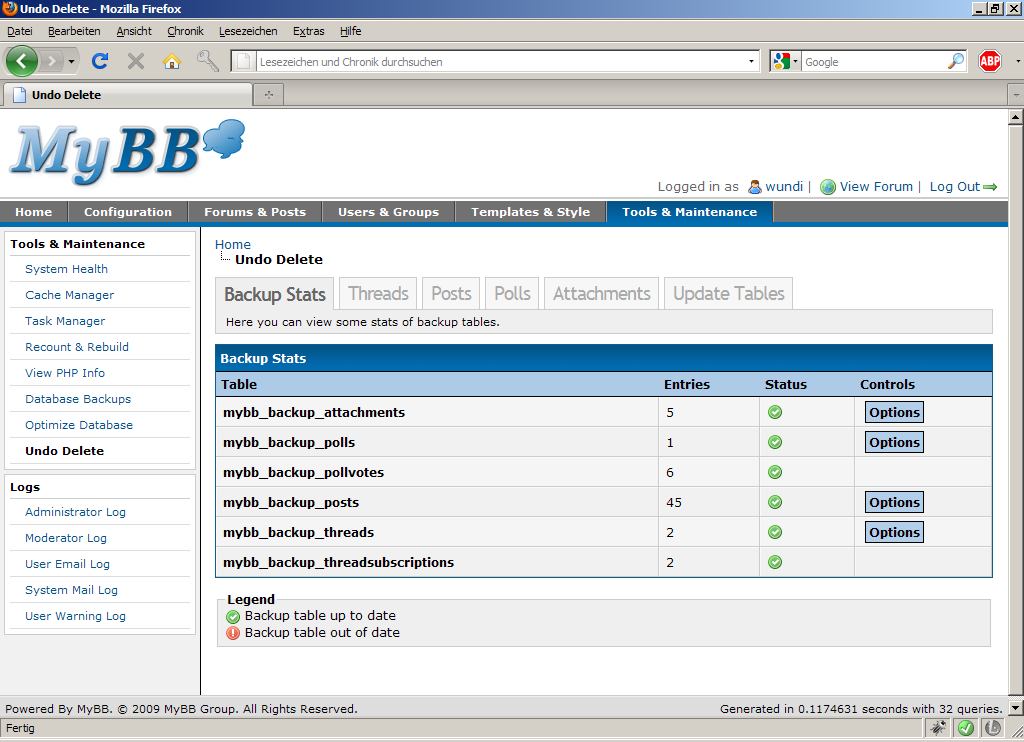This screenshot has width=1024, height=742.
Task: Click the Google search input field
Action: 875,61
